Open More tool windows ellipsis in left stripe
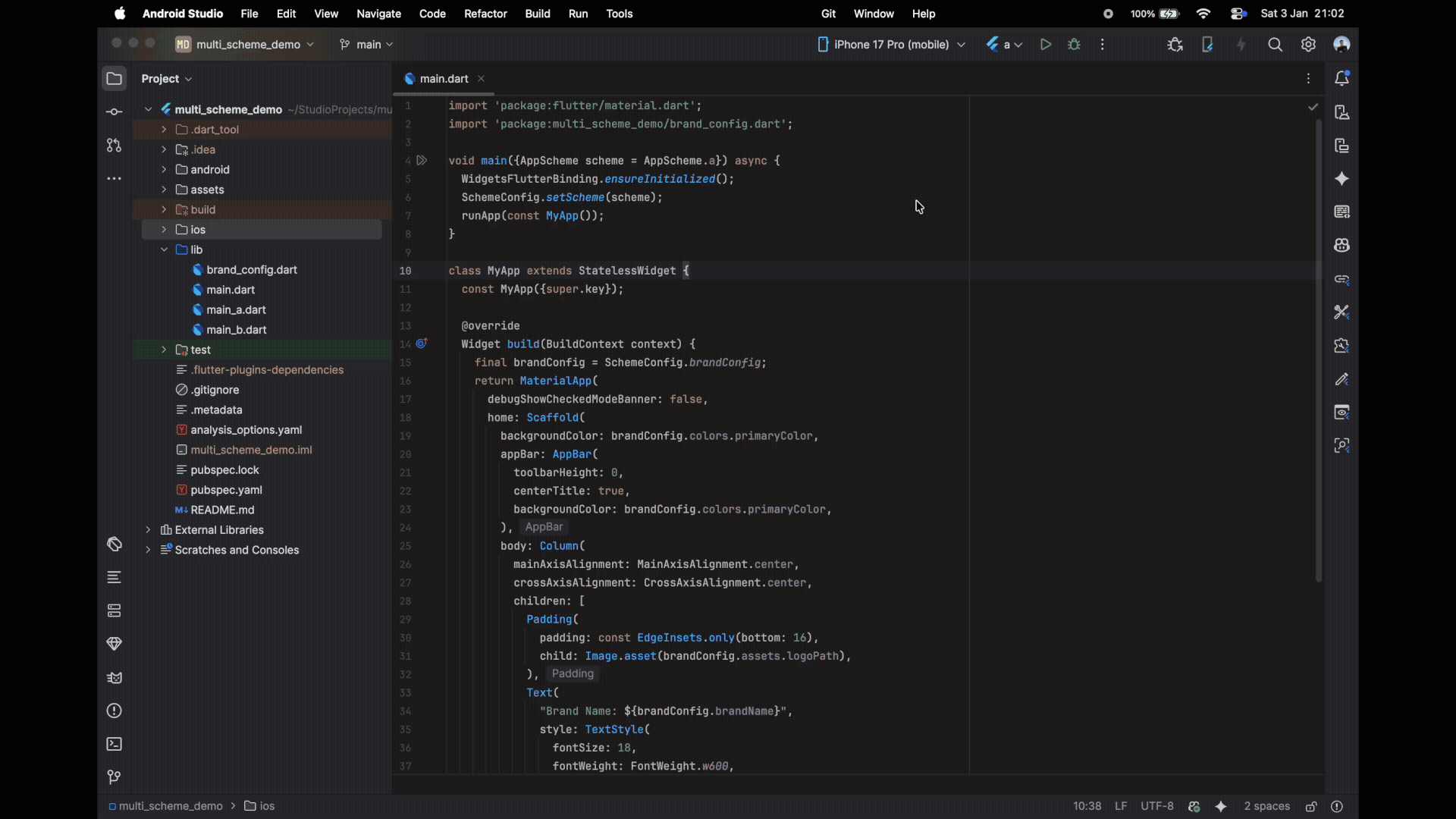This screenshot has height=819, width=1456. pos(114,179)
